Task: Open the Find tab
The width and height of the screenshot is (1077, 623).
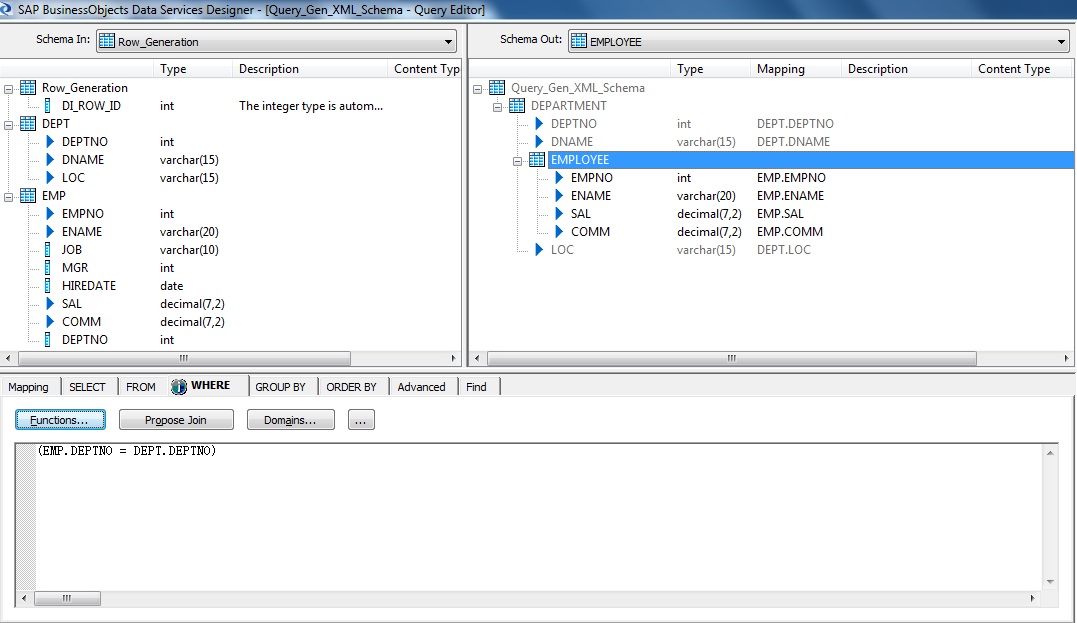Action: (477, 387)
